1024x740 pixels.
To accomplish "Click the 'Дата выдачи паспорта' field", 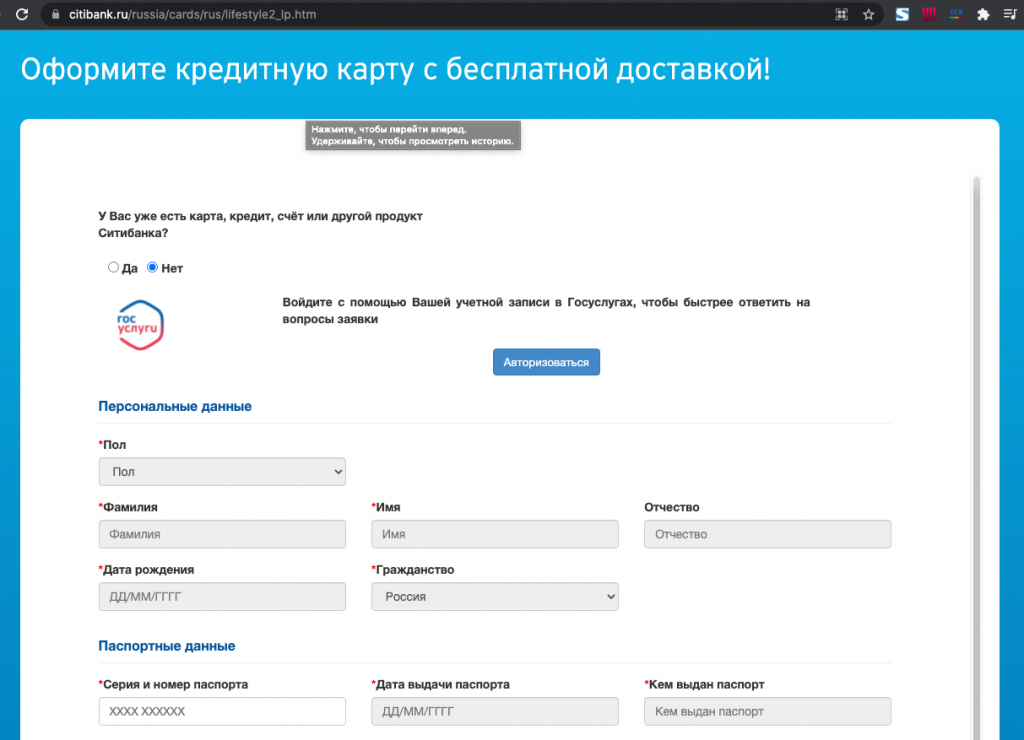I will point(495,711).
